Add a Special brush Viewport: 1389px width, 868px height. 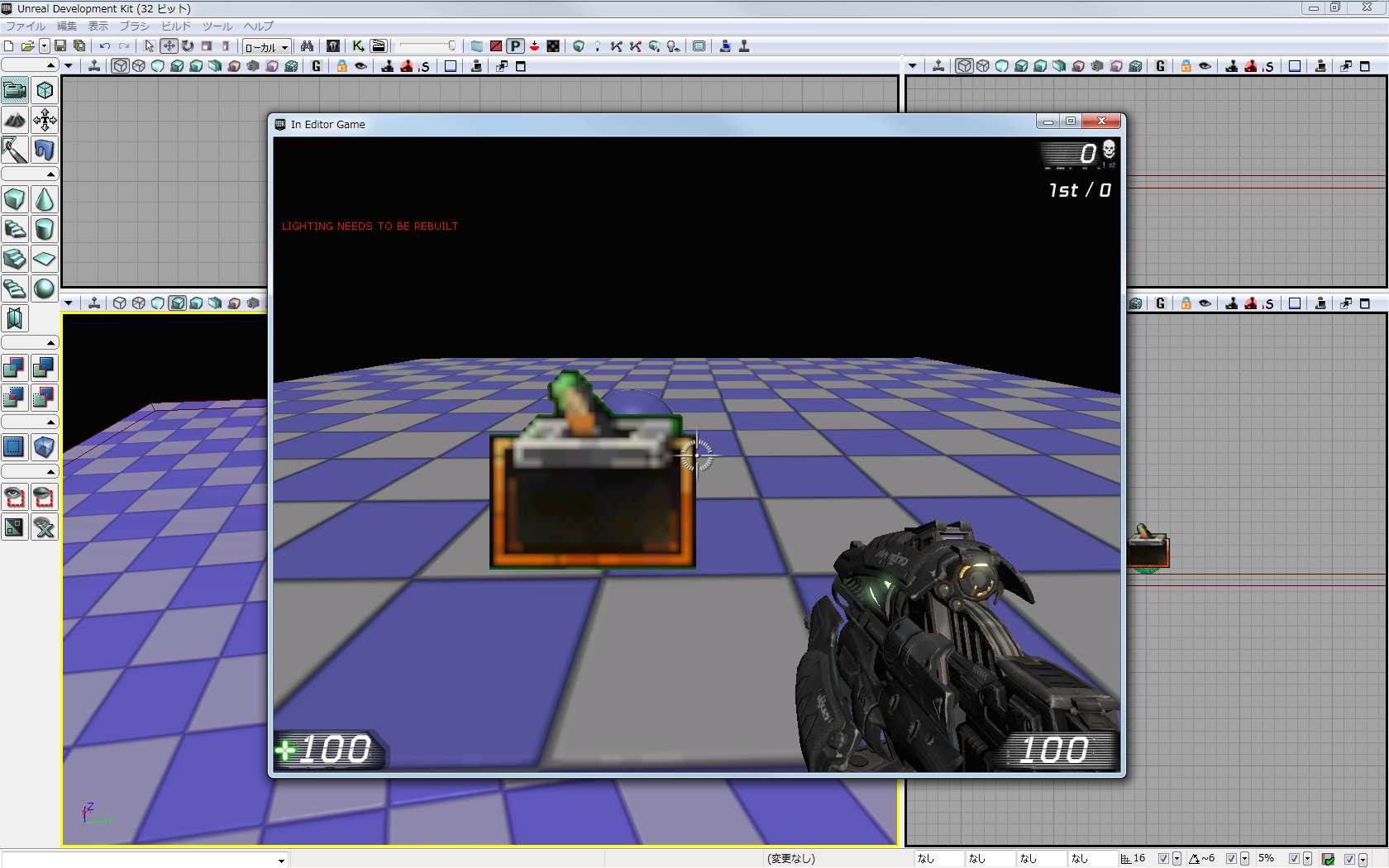tap(15, 447)
